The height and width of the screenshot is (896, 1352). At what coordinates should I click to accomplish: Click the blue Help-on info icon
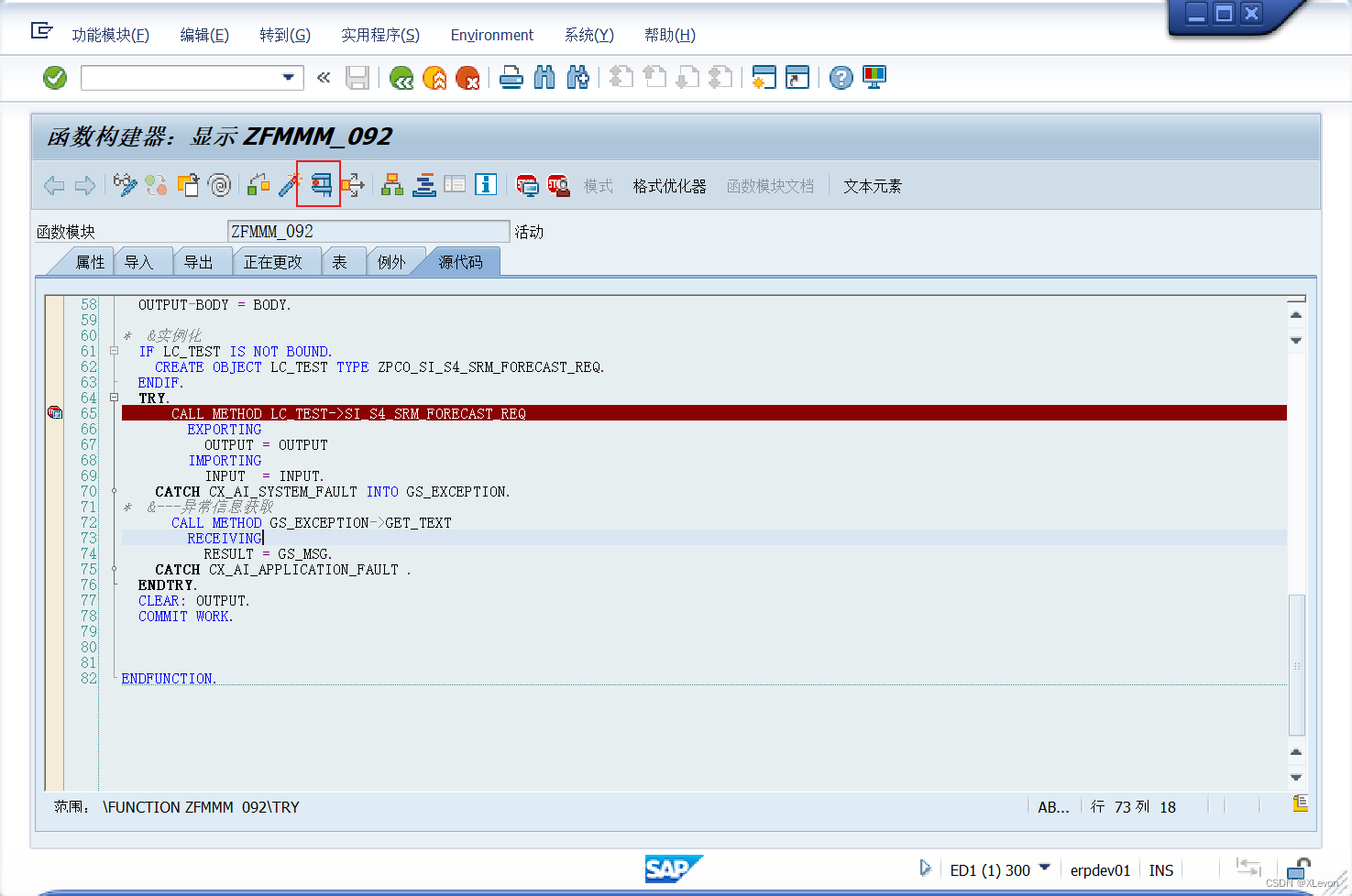(x=486, y=185)
